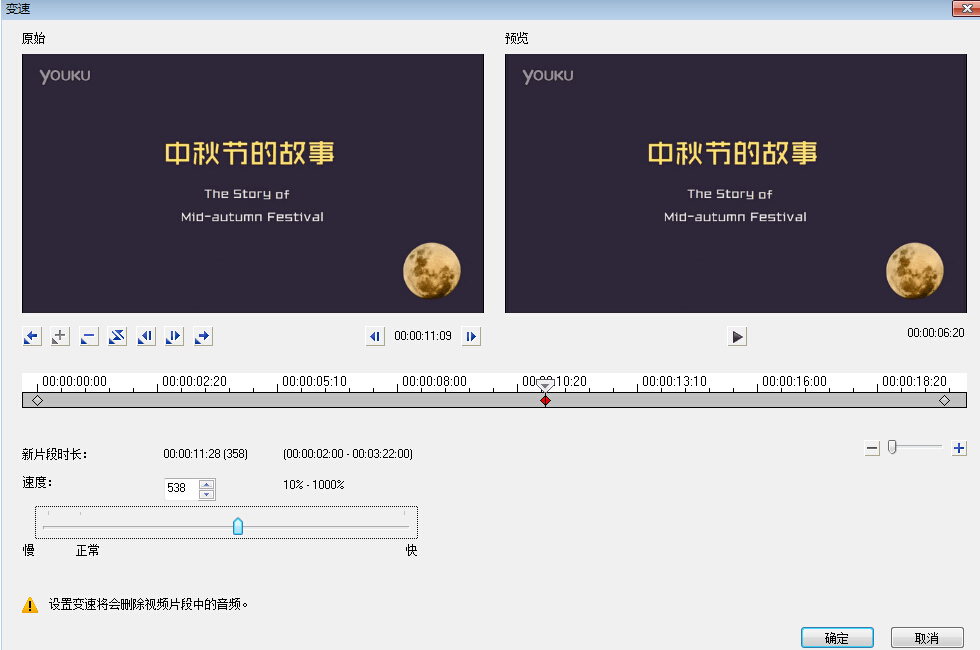Select the start keyframe diamond on timeline
The width and height of the screenshot is (980, 650).
pyautogui.click(x=37, y=400)
